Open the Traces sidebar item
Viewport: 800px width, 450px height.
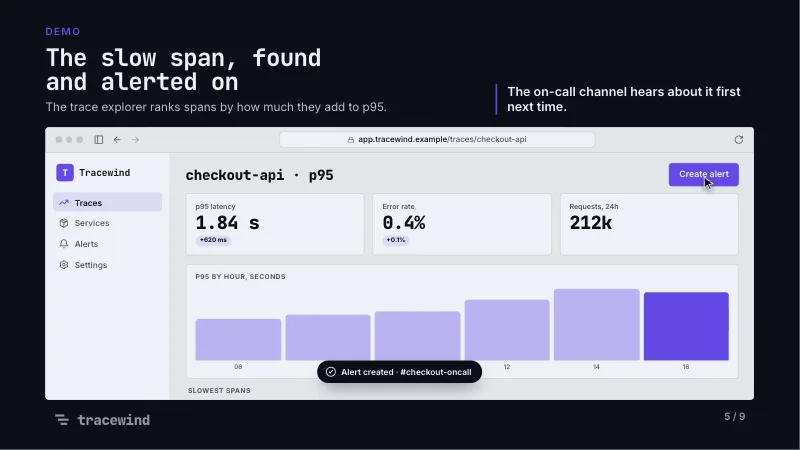tap(108, 202)
